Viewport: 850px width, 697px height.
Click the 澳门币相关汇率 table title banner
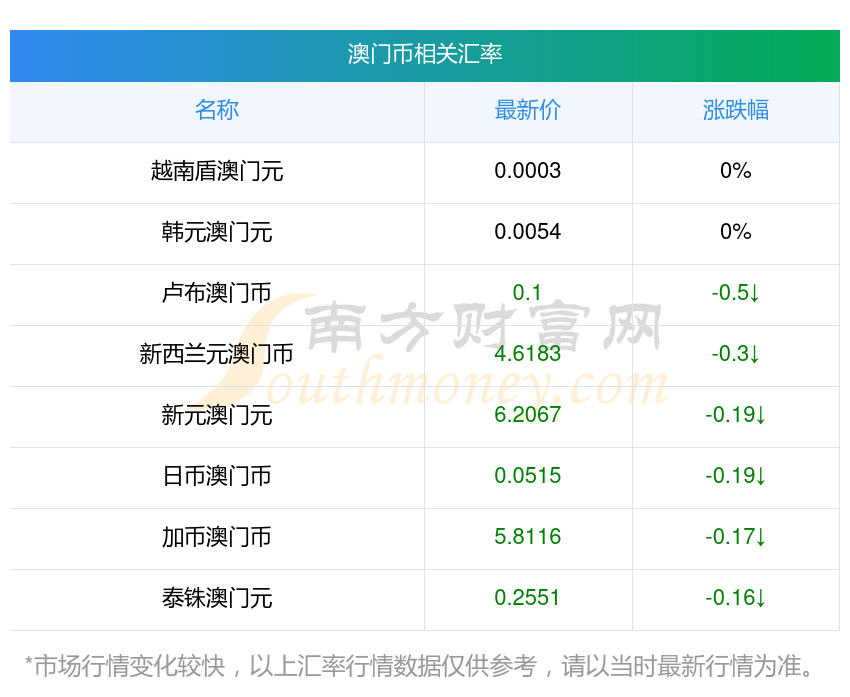[x=424, y=54]
